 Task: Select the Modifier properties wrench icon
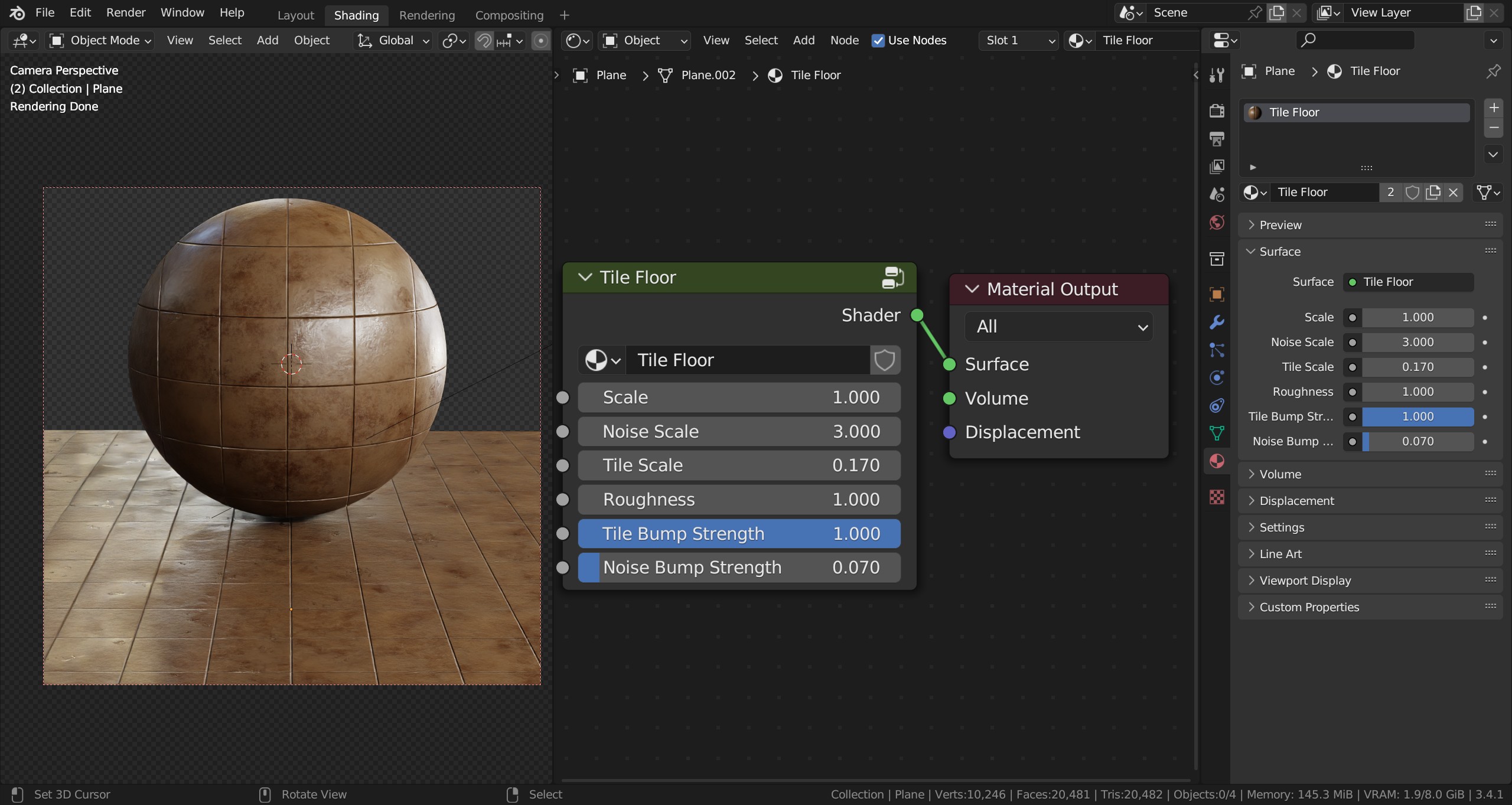1217,322
